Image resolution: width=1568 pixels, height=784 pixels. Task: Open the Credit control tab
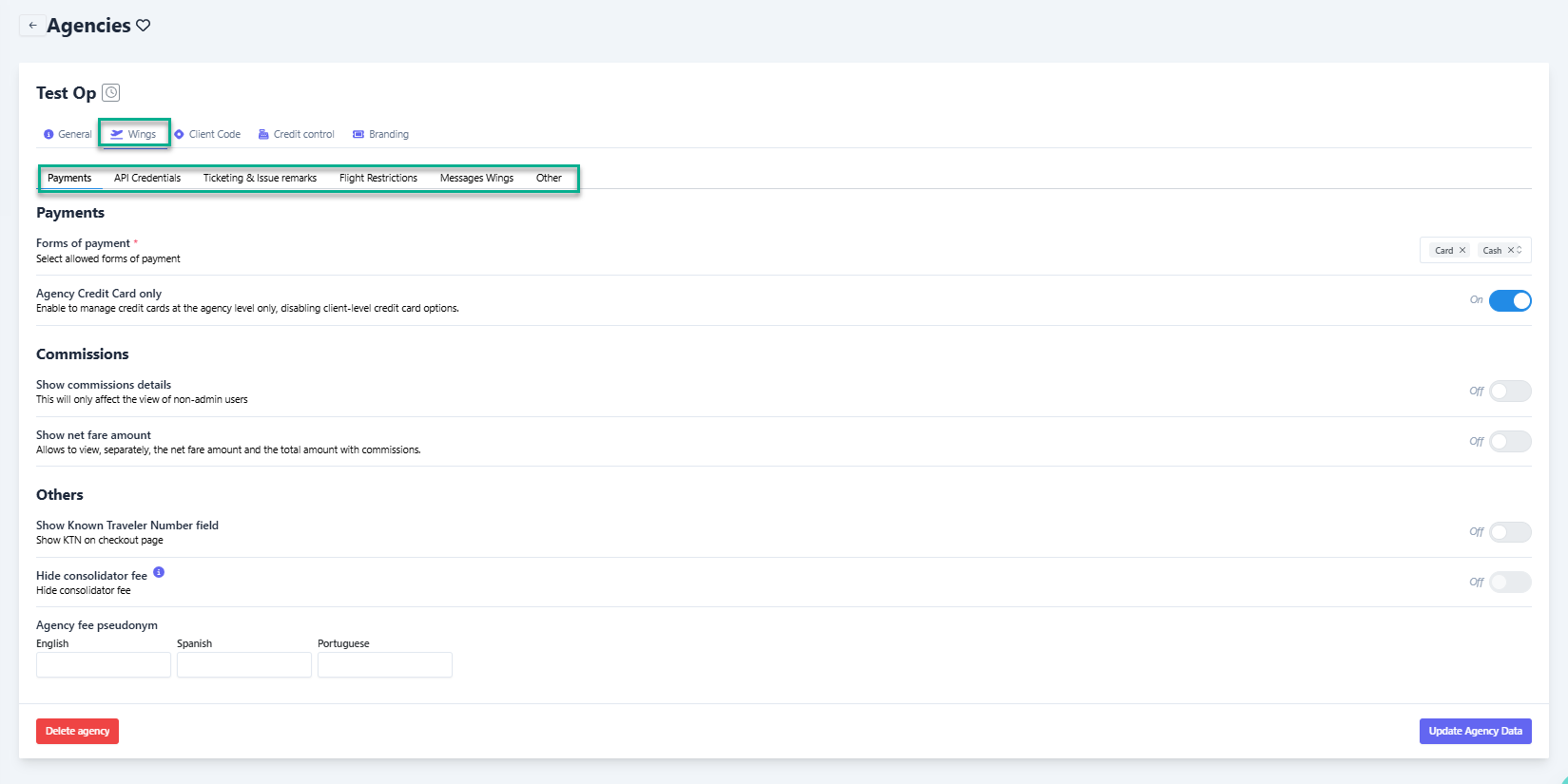coord(297,135)
